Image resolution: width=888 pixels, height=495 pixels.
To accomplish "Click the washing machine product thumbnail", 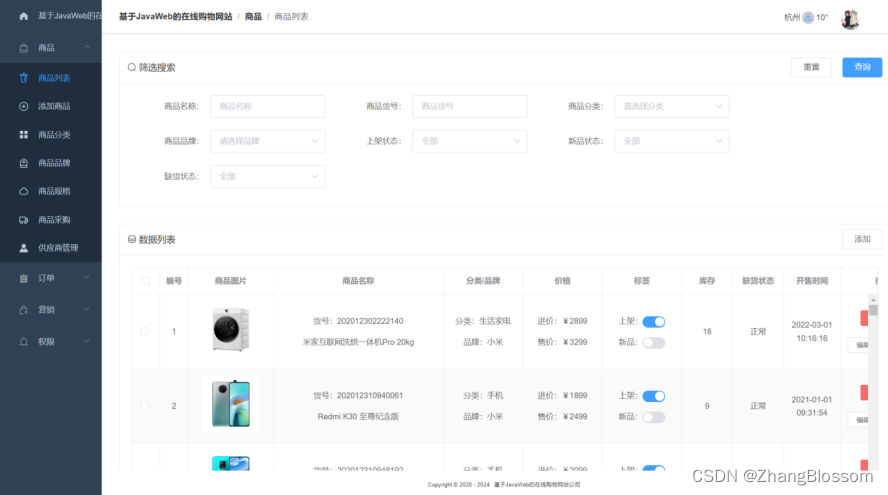I will [x=231, y=330].
